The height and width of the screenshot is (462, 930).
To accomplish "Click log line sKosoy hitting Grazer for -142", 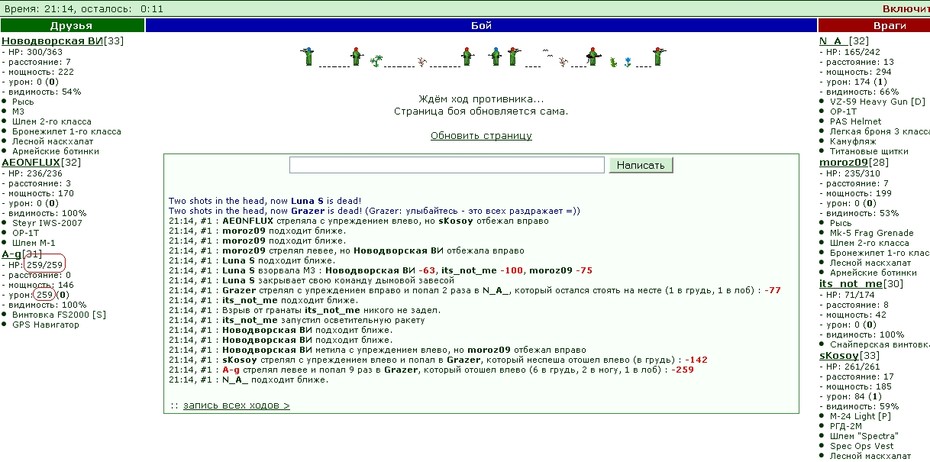I will [438, 360].
